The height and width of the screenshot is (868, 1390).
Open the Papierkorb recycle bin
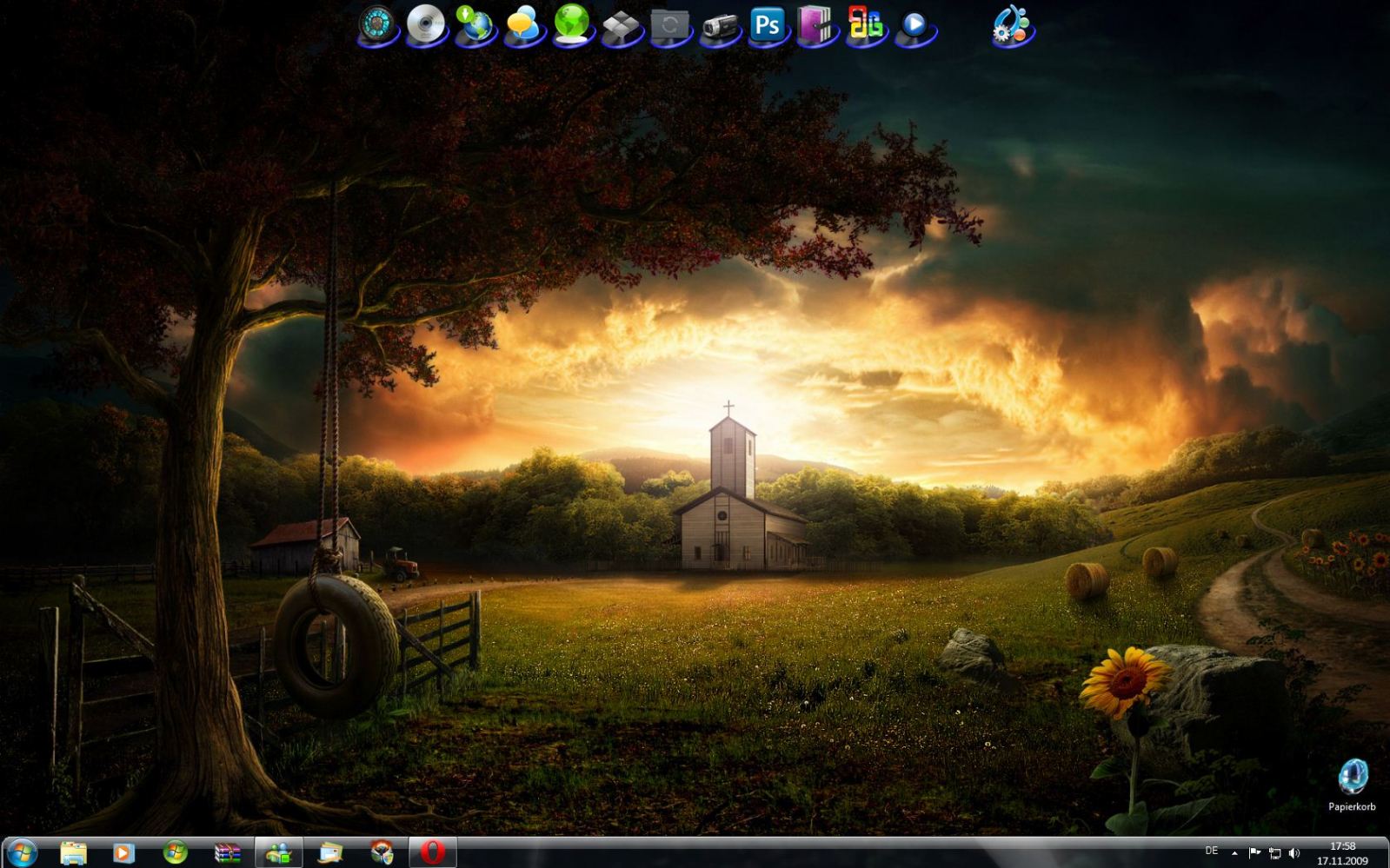point(1352,784)
